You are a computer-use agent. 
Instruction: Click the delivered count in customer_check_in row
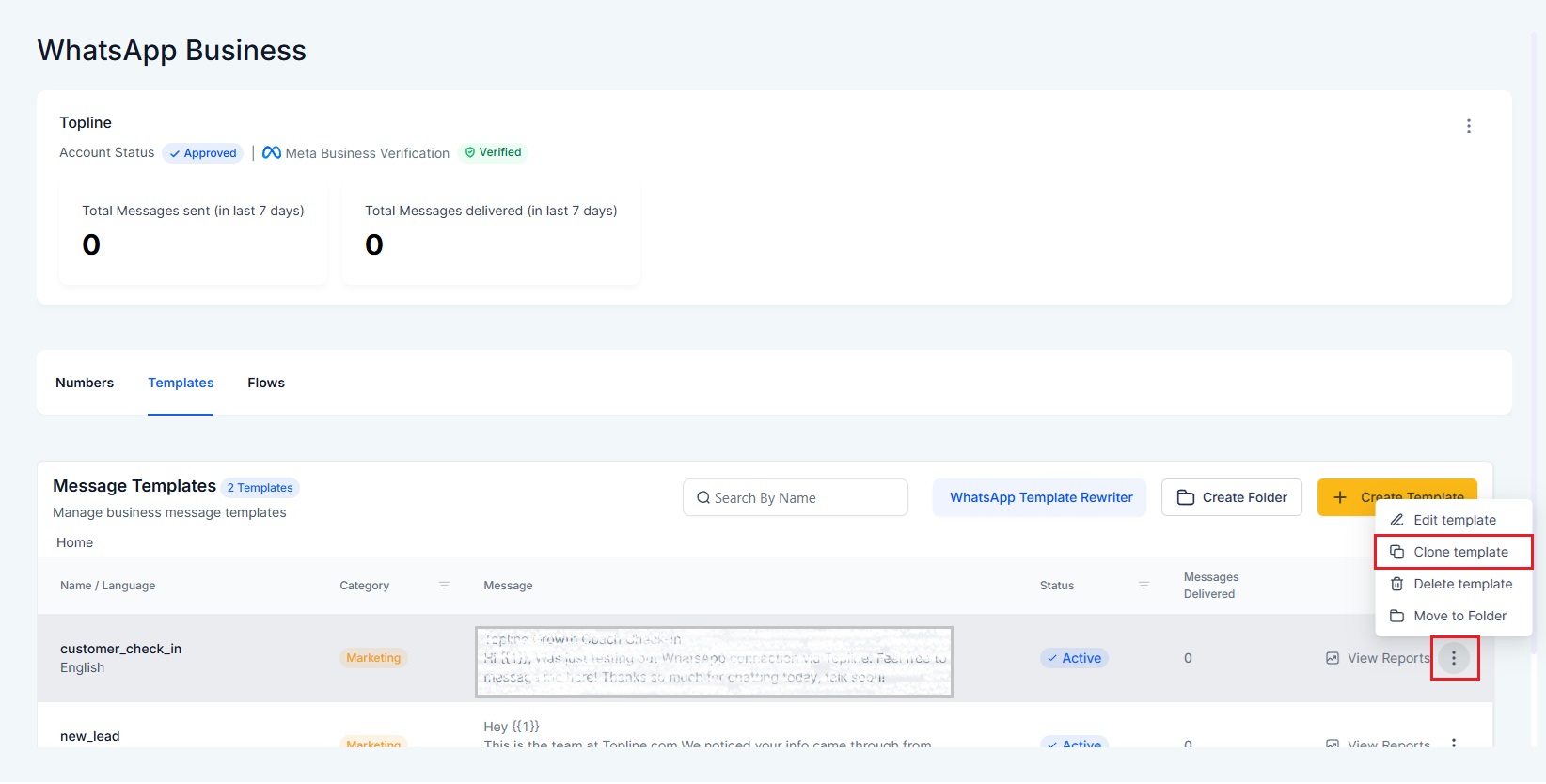1188,658
